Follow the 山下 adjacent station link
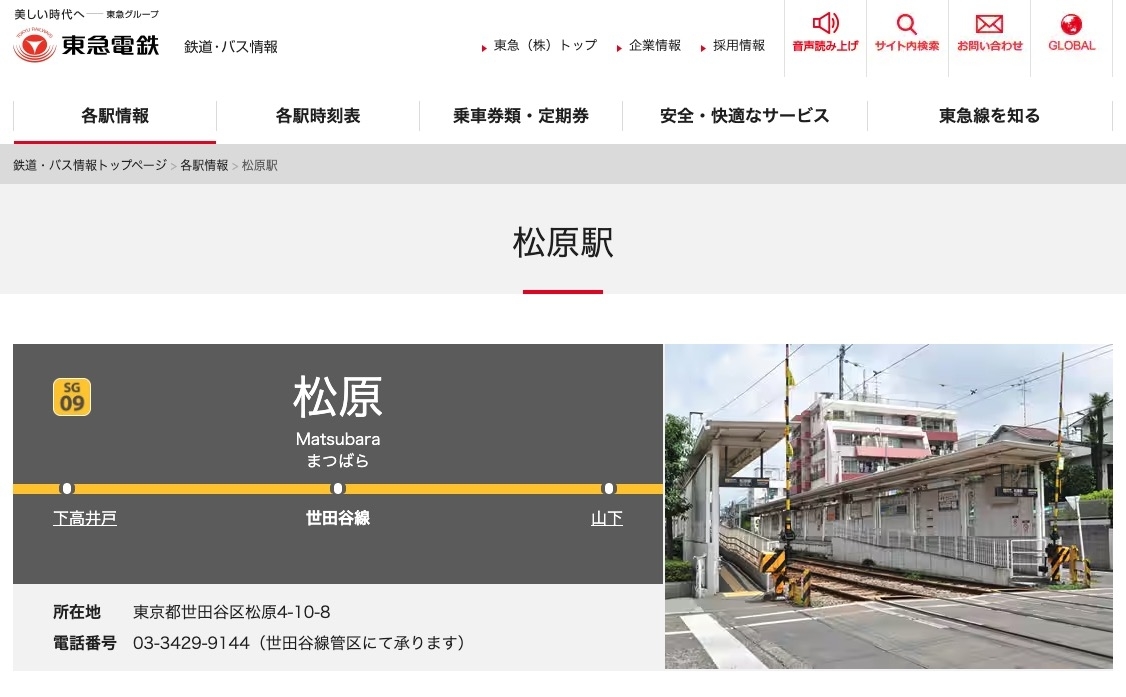 point(606,518)
